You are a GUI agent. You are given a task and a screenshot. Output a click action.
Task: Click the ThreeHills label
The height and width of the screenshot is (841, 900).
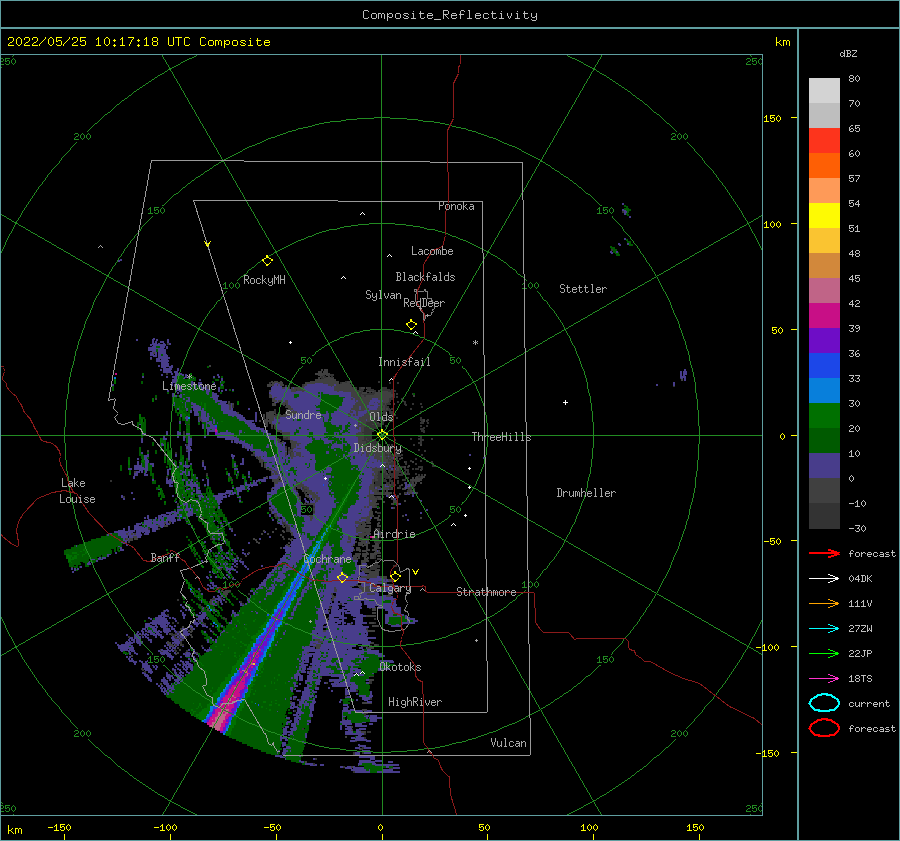502,437
